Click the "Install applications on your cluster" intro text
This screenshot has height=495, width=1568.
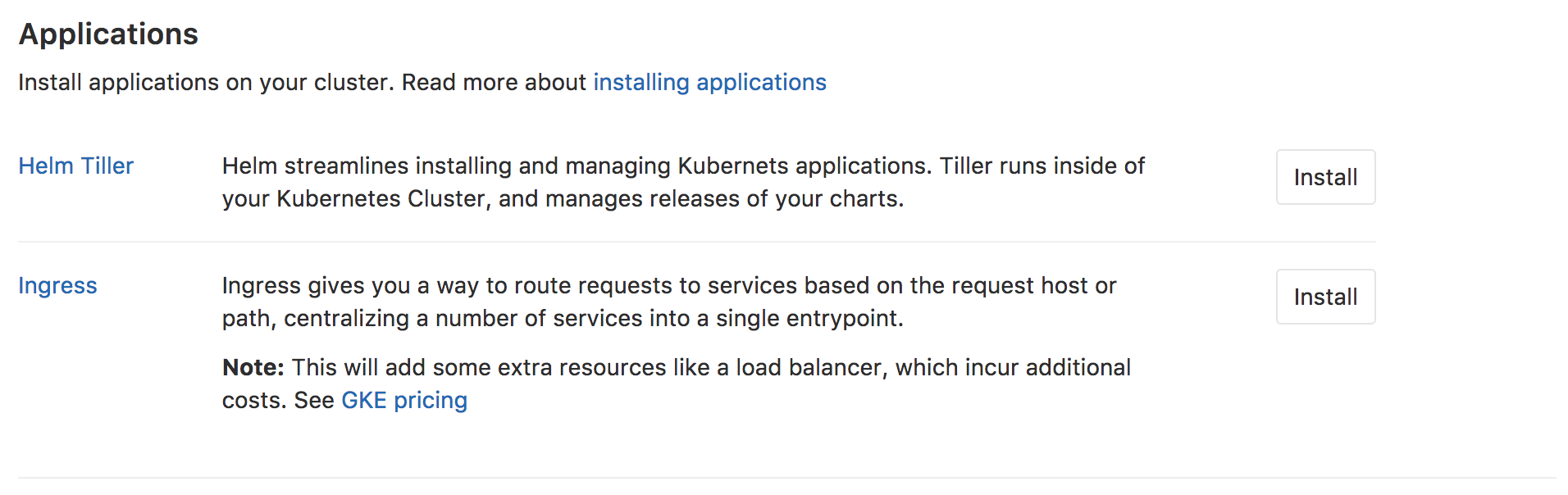coord(205,83)
